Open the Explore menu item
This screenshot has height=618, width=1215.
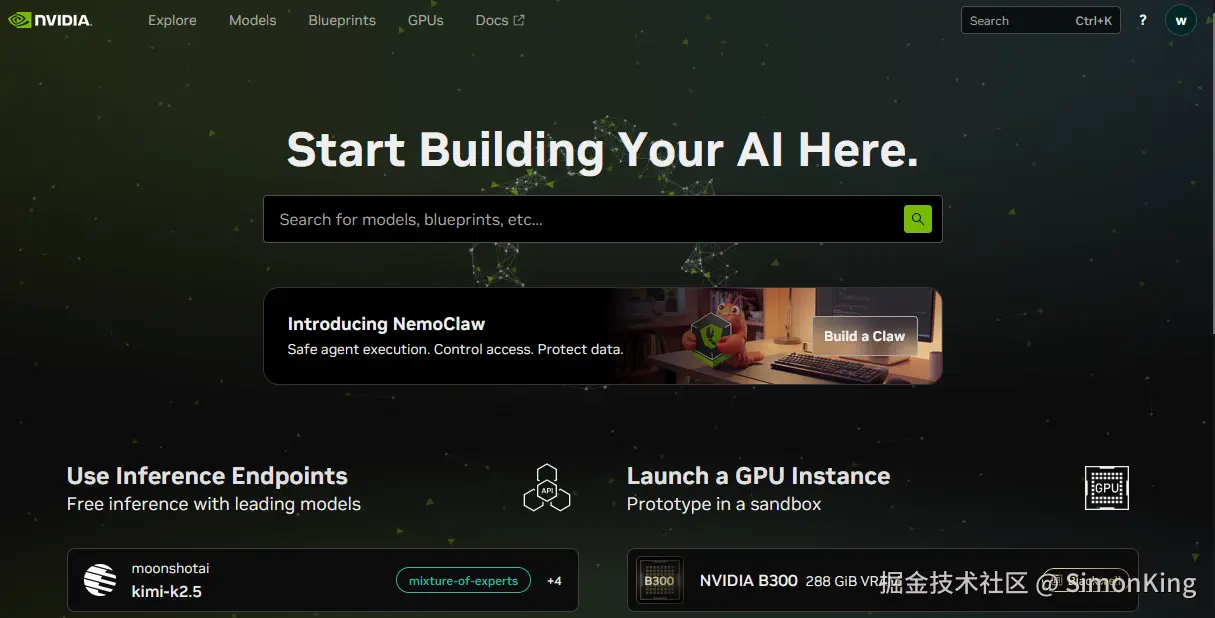(x=172, y=20)
